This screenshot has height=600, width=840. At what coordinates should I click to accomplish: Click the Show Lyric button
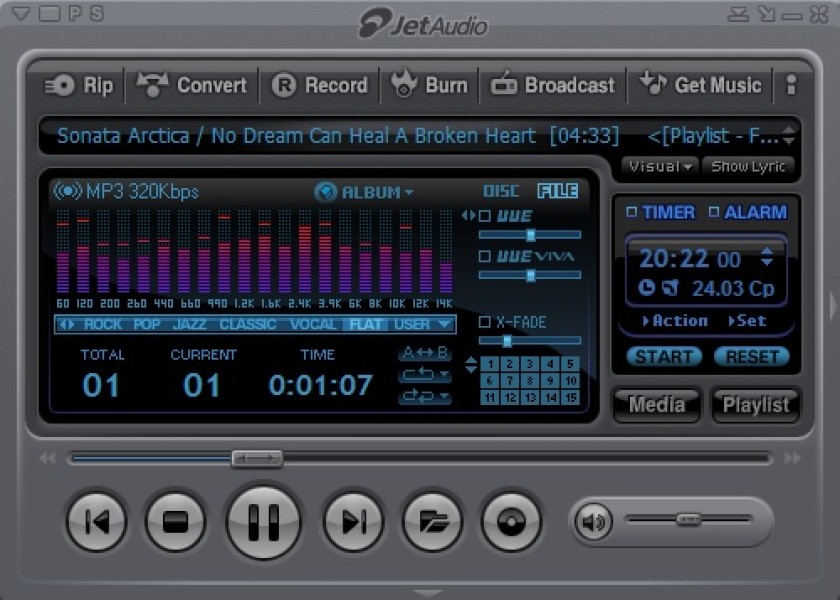click(748, 167)
